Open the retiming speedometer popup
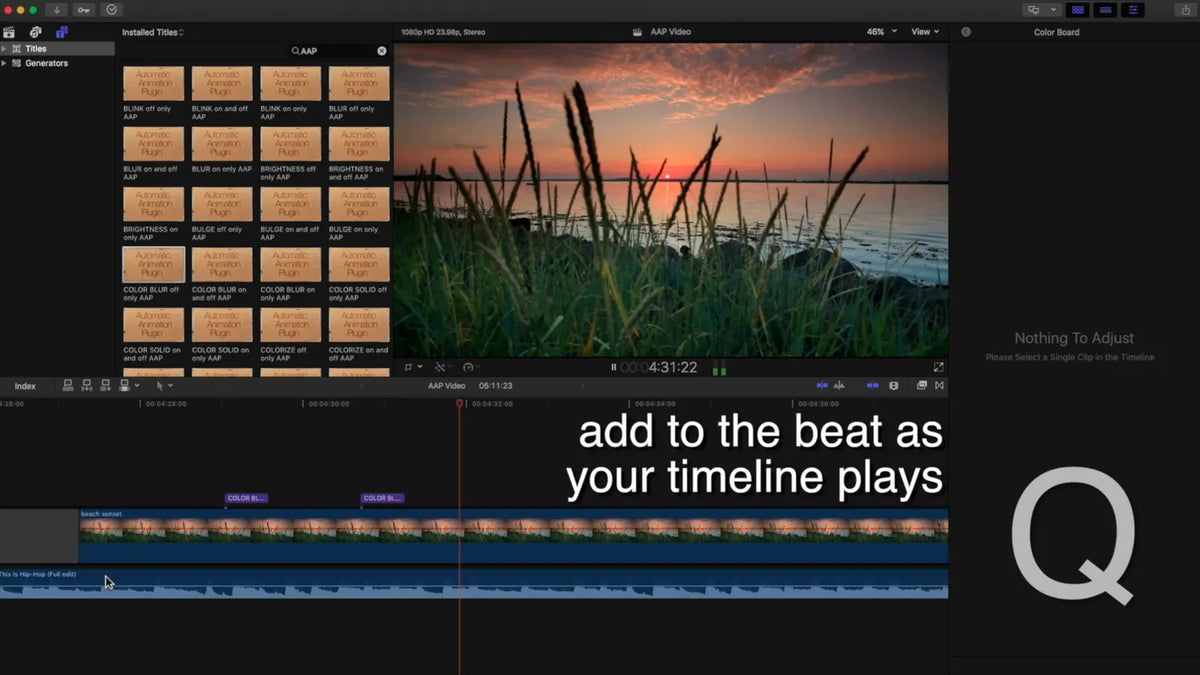The height and width of the screenshot is (675, 1200). (471, 367)
